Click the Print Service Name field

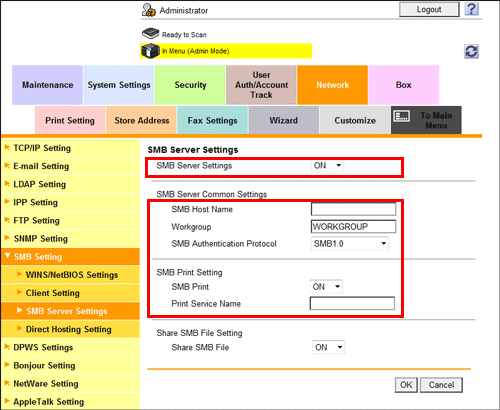[352, 303]
